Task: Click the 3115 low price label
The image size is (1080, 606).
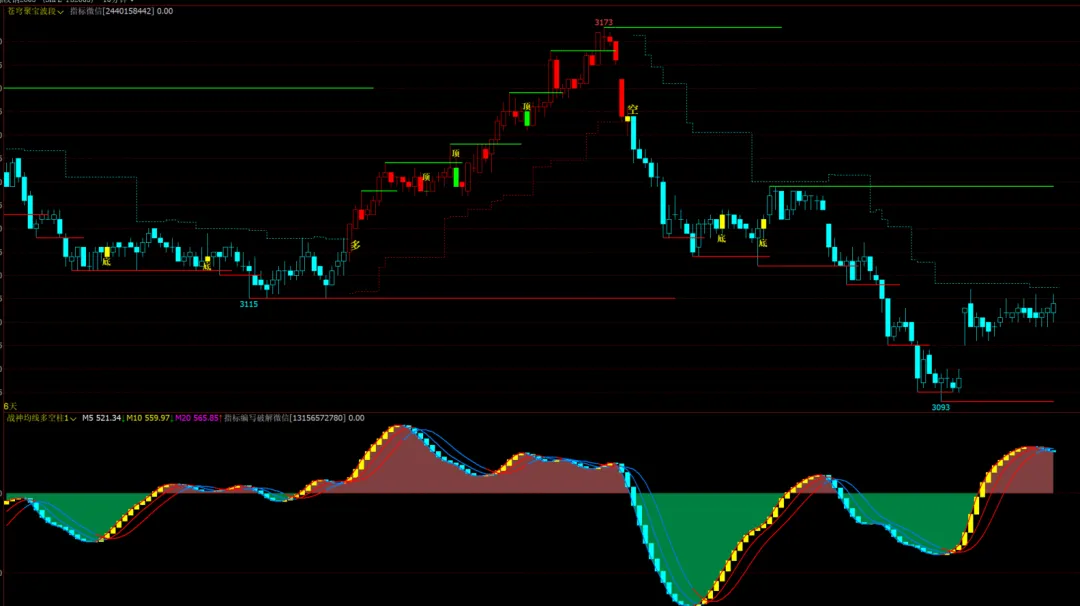Action: pyautogui.click(x=249, y=304)
